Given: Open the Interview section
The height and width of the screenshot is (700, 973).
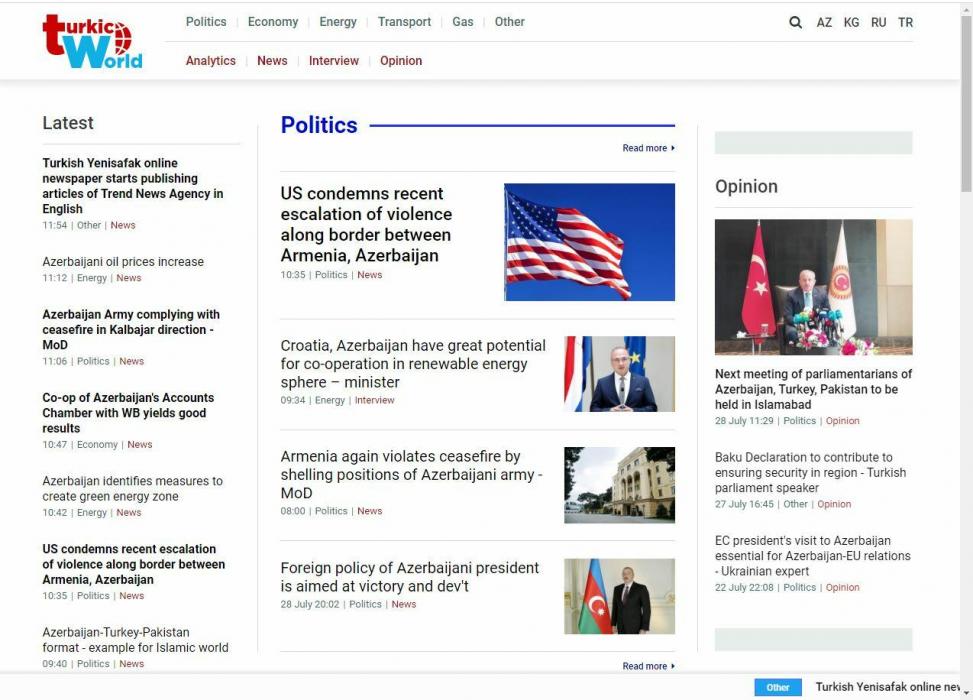Looking at the screenshot, I should [333, 61].
